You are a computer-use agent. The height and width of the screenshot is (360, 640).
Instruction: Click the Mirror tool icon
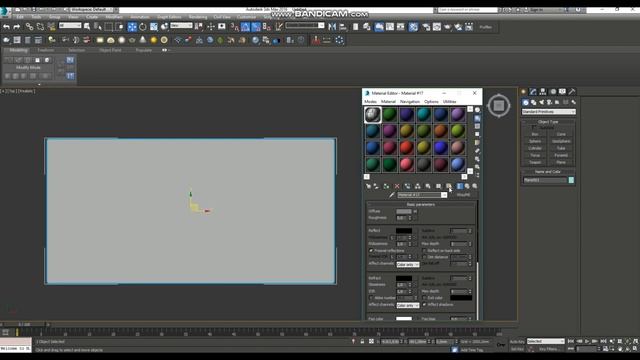(x=332, y=27)
